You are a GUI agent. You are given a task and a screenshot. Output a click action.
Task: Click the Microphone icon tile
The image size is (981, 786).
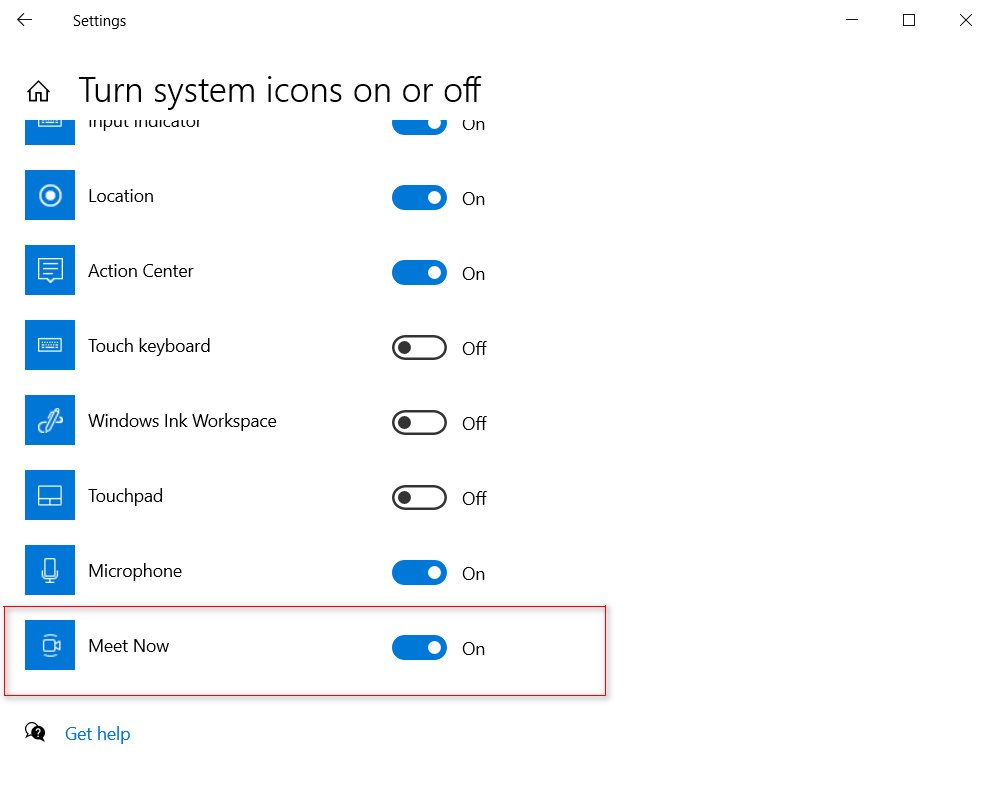(50, 570)
